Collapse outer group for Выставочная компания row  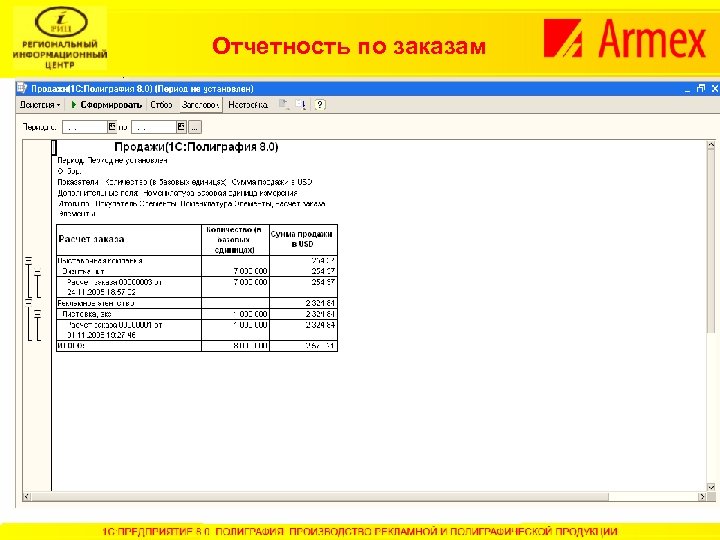coord(28,260)
